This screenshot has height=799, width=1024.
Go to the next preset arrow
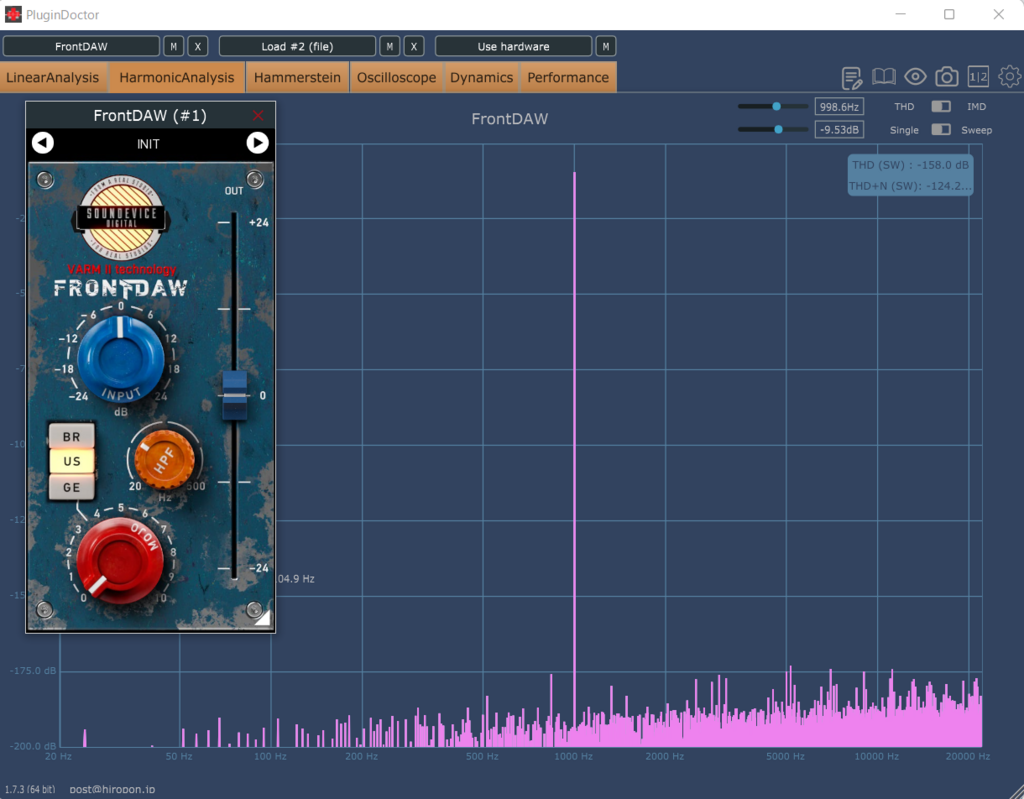click(x=257, y=143)
